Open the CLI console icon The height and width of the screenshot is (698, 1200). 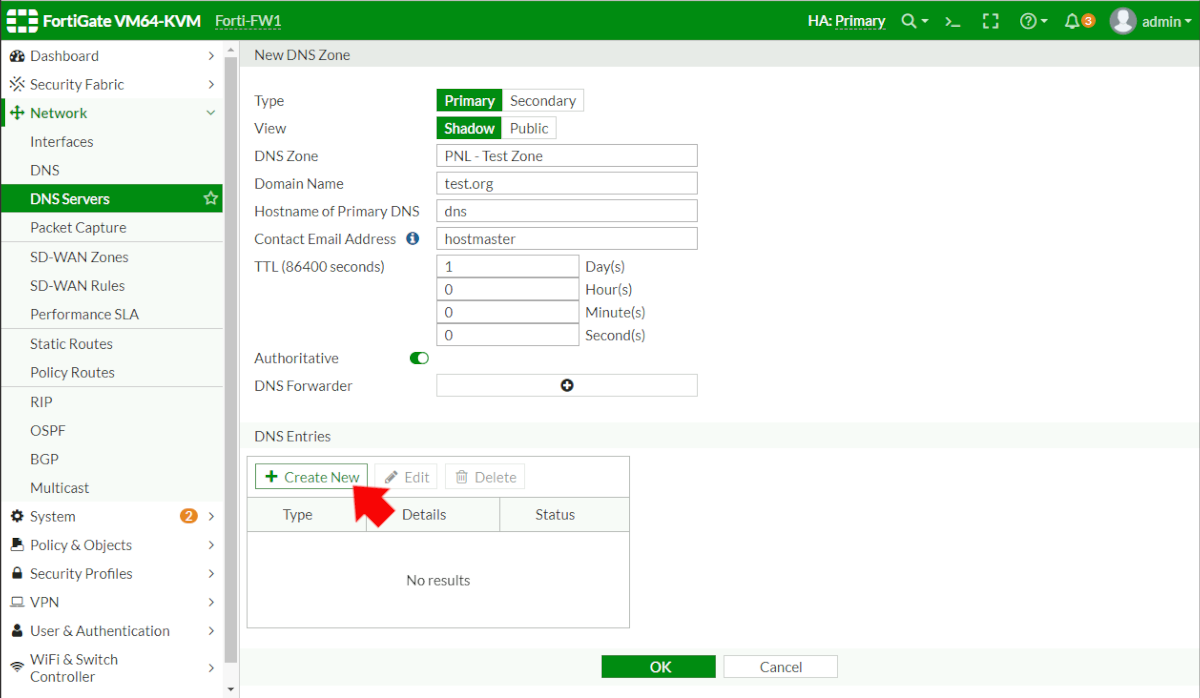coord(952,20)
